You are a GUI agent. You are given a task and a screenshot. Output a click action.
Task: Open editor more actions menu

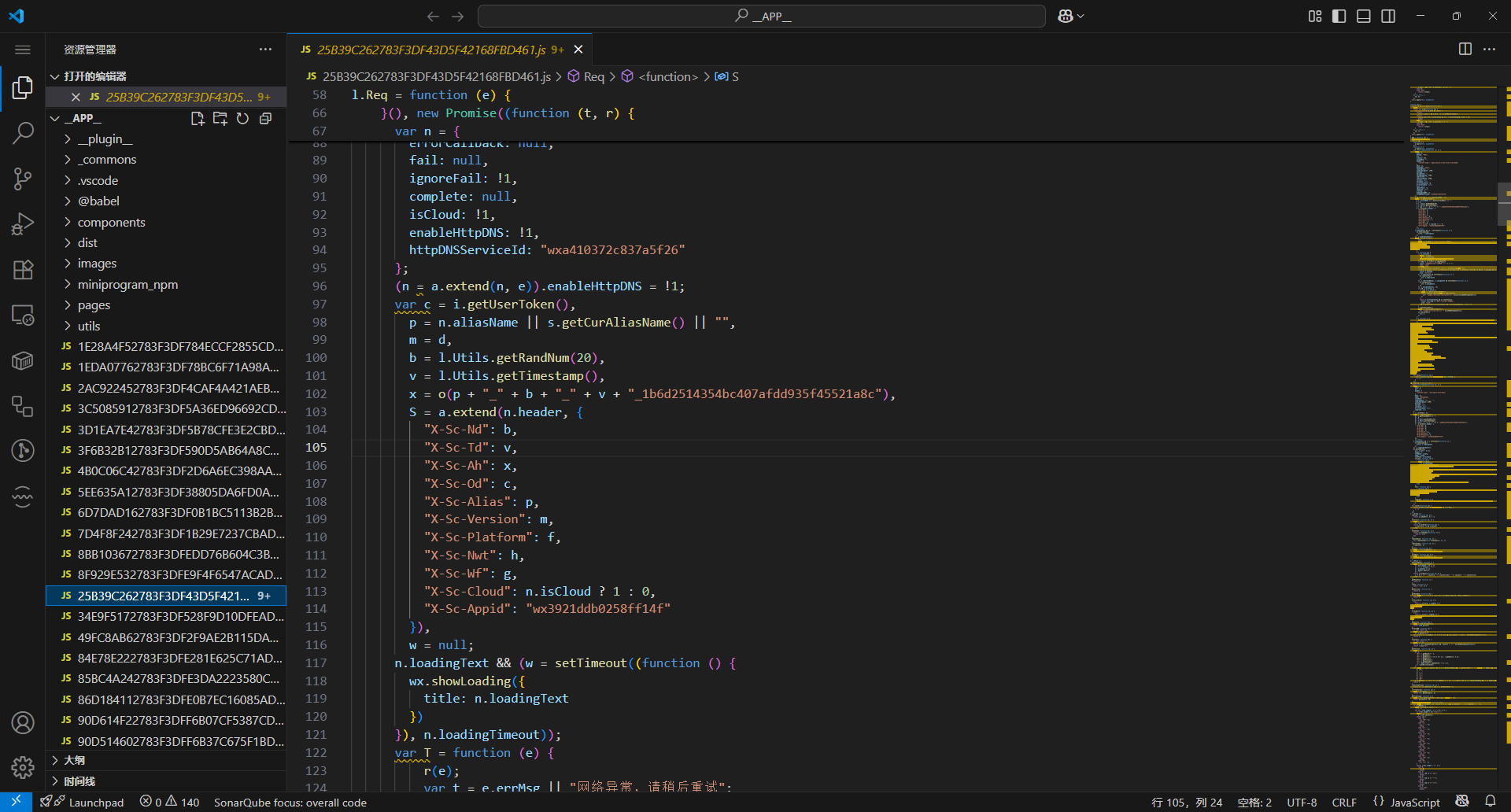pyautogui.click(x=1489, y=49)
